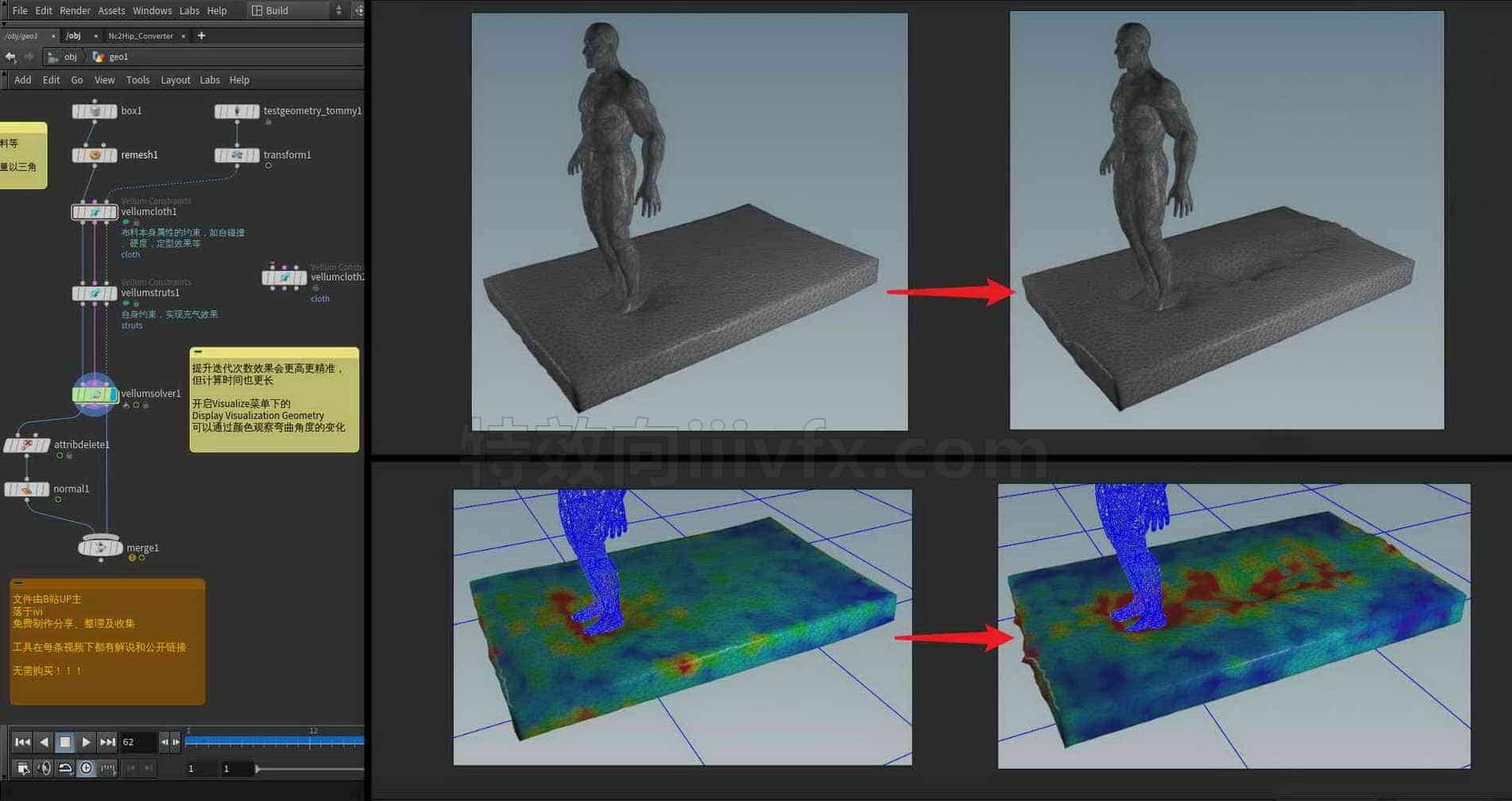The height and width of the screenshot is (801, 1512).
Task: Collapse the orange sticky note
Action: point(17,582)
